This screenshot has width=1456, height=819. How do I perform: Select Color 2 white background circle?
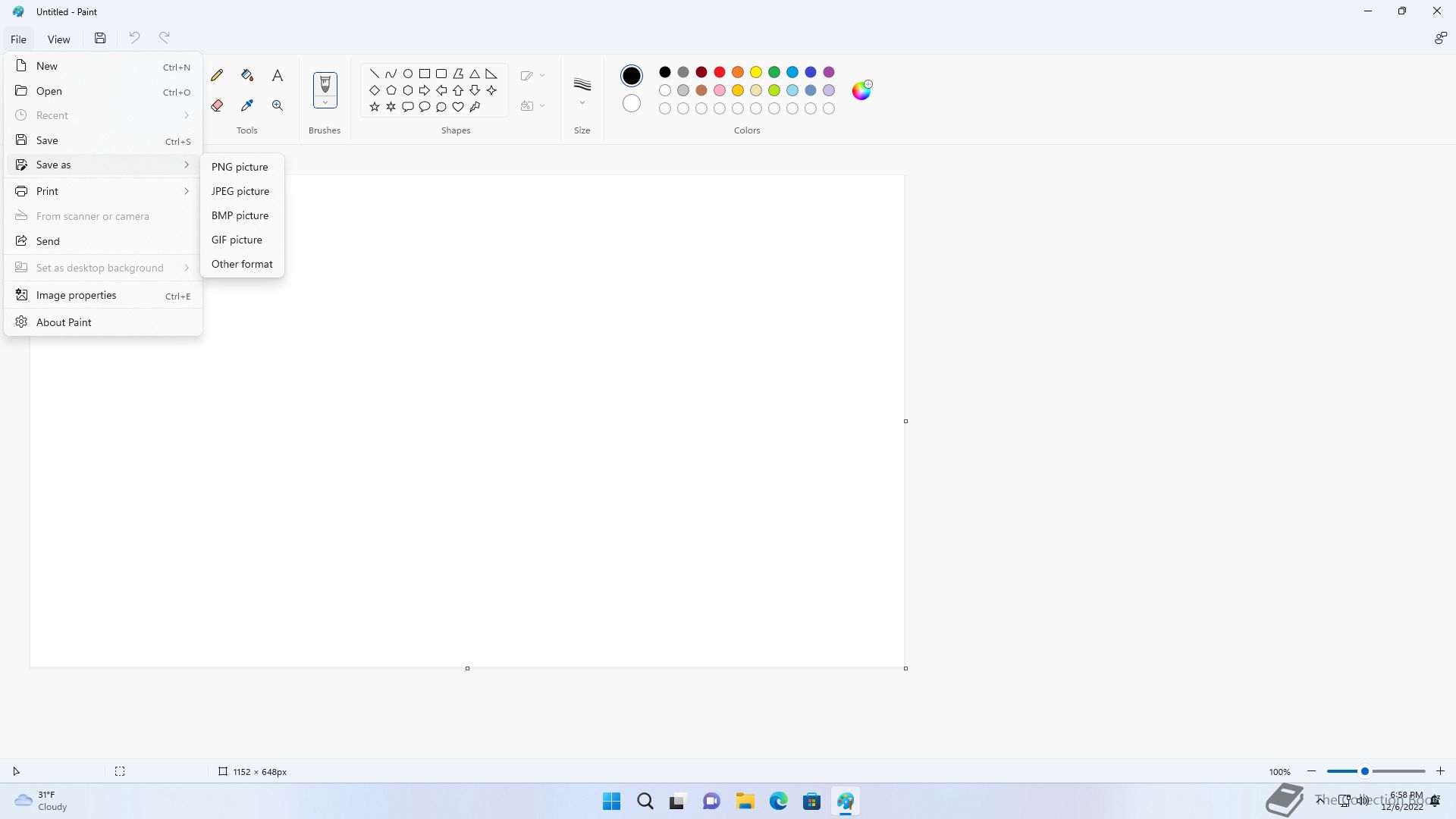631,104
